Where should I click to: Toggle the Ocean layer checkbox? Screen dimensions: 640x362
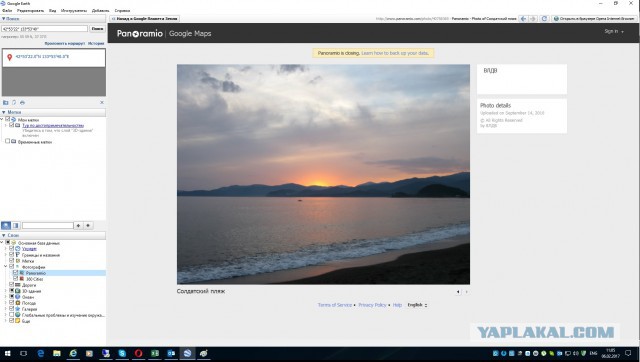point(11,297)
